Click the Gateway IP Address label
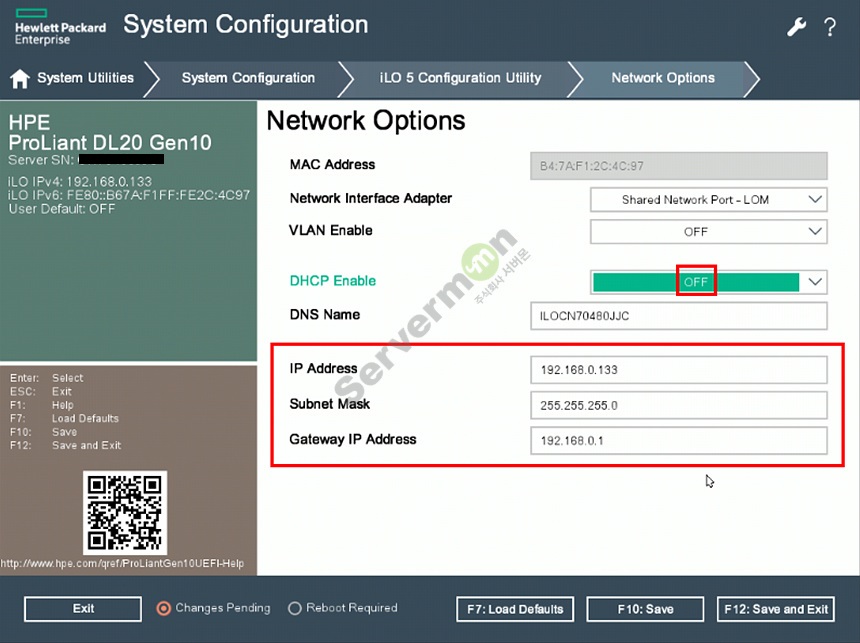Image resolution: width=860 pixels, height=643 pixels. [x=353, y=439]
